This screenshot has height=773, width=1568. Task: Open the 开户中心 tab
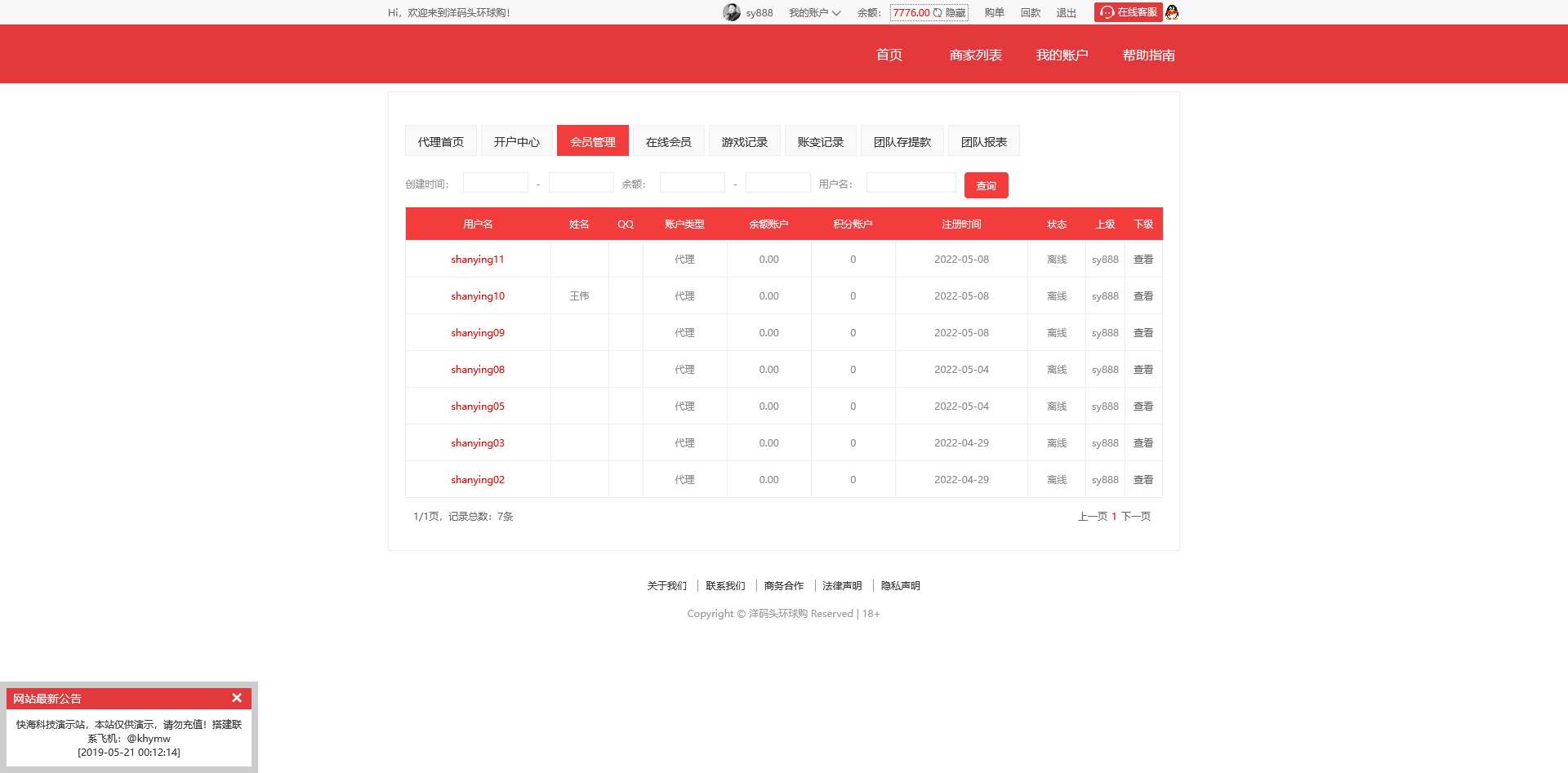point(516,140)
